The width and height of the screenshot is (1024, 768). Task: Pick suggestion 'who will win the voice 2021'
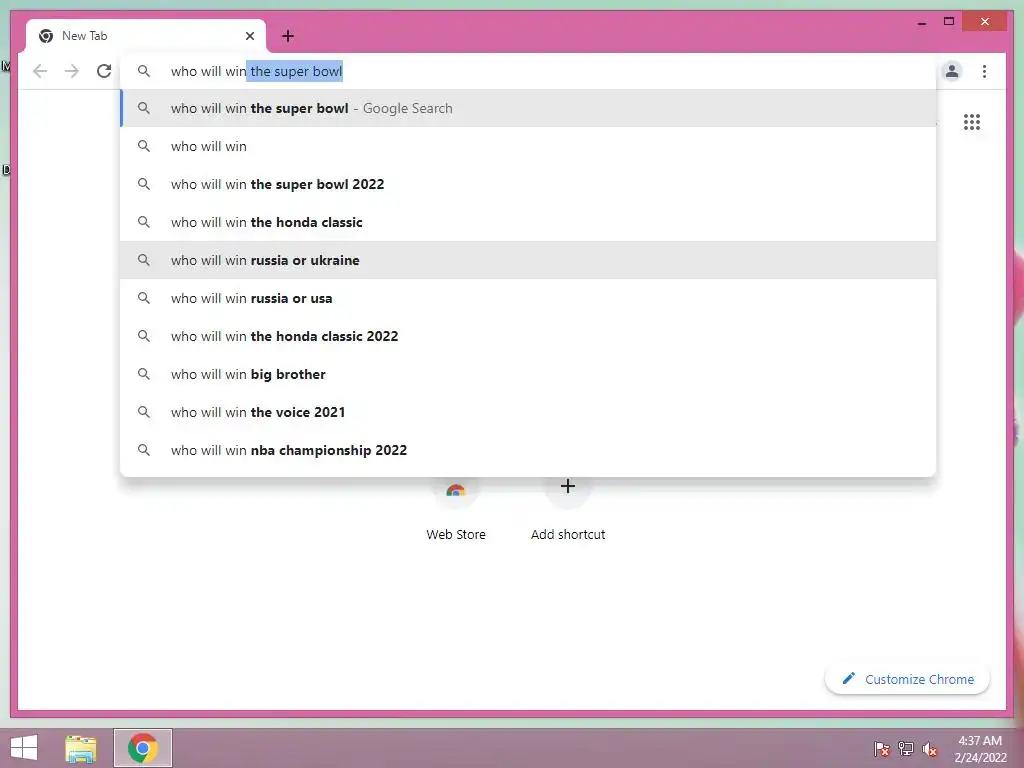pos(528,412)
